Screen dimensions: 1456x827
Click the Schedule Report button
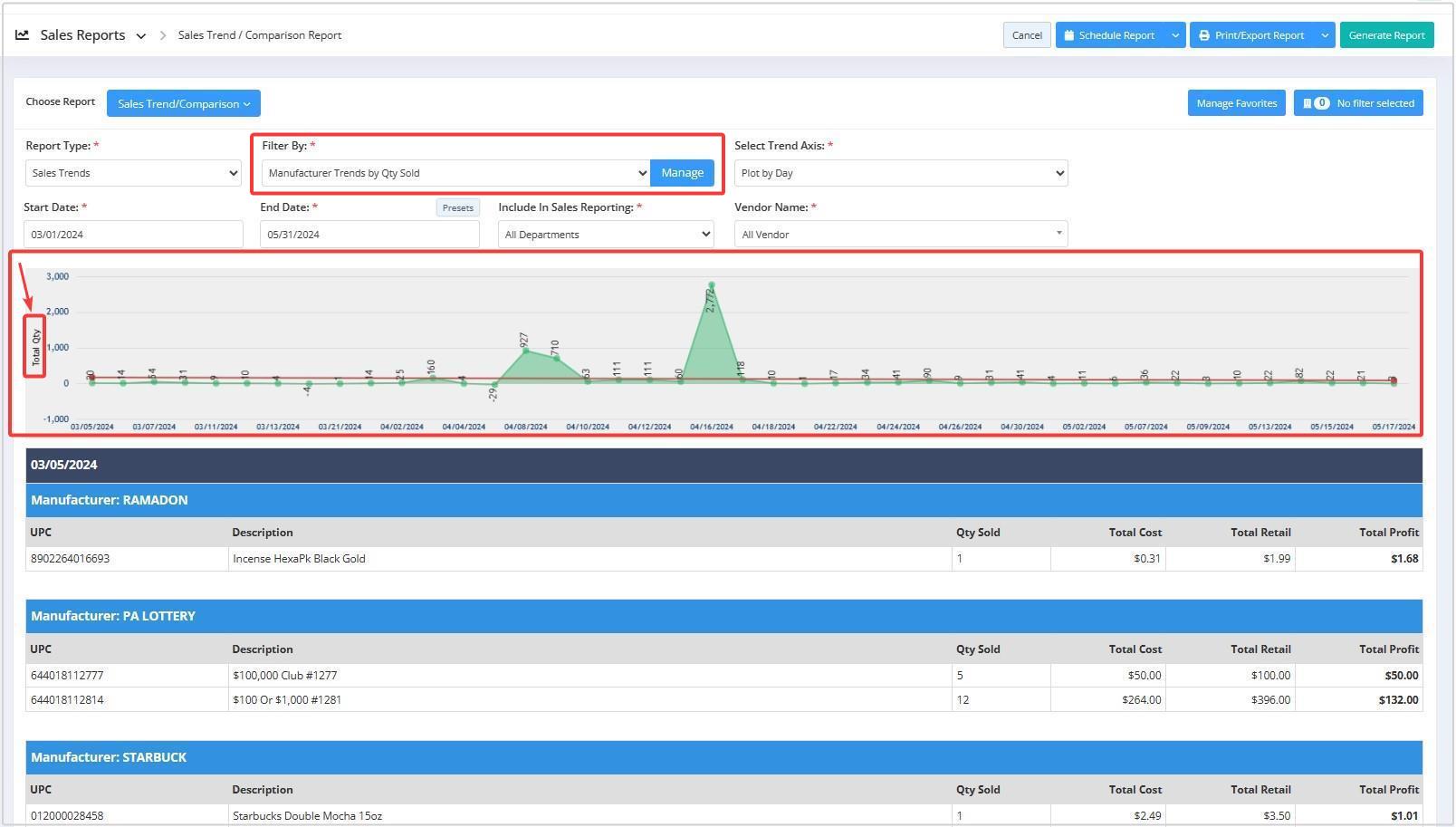point(1109,35)
